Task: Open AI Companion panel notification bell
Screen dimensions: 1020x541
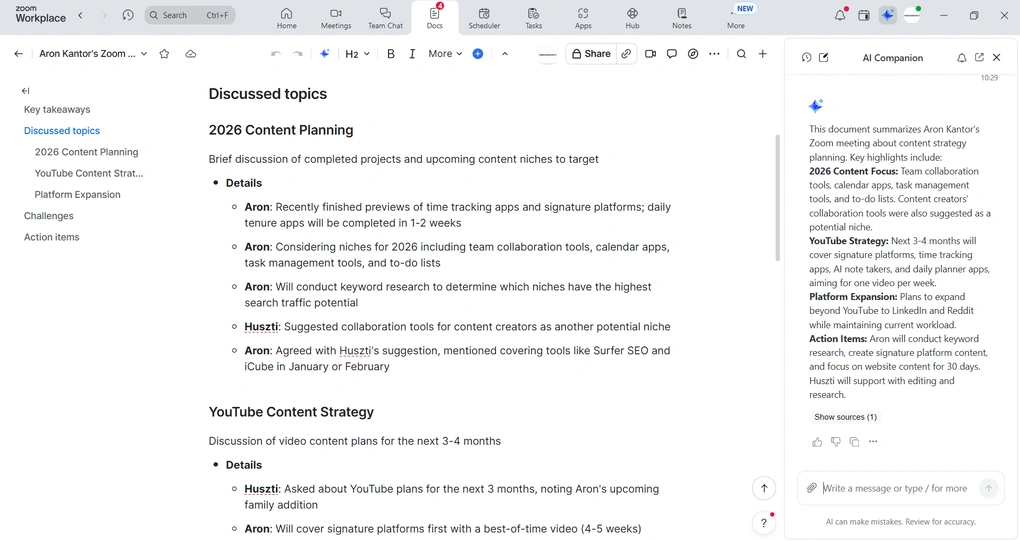Action: pyautogui.click(x=961, y=57)
